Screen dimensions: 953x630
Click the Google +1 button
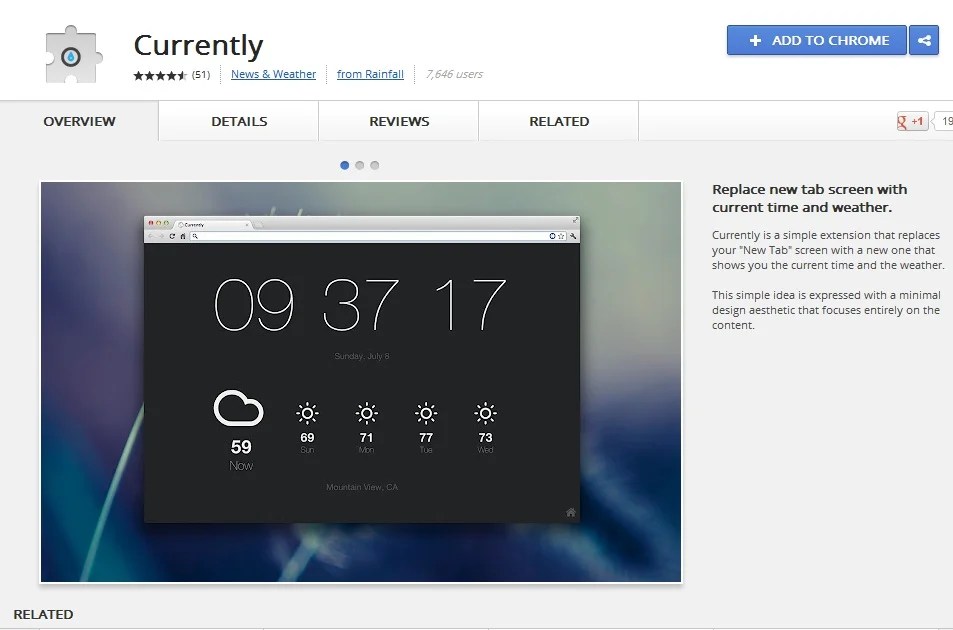pos(912,121)
